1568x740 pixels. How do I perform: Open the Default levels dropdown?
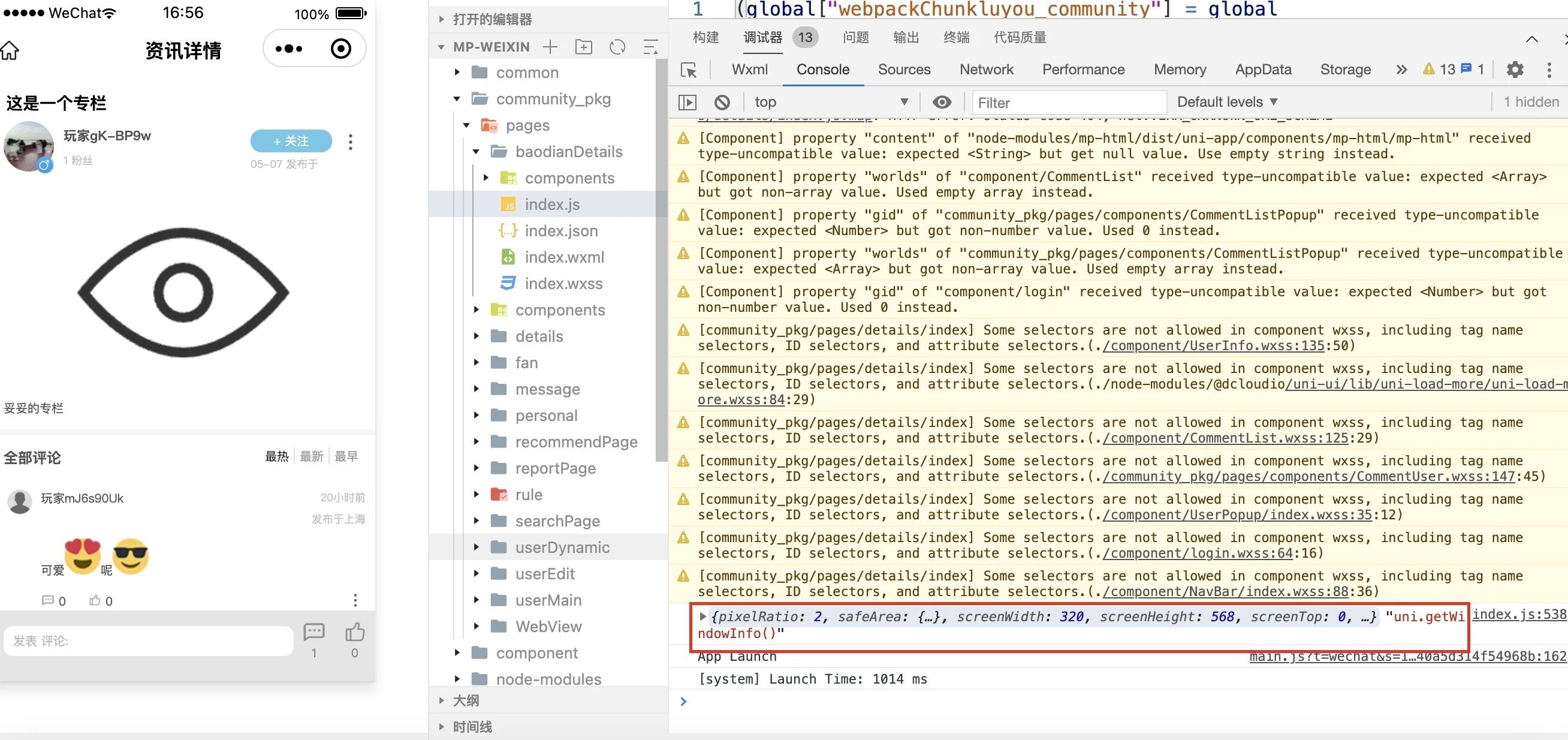pos(1226,103)
